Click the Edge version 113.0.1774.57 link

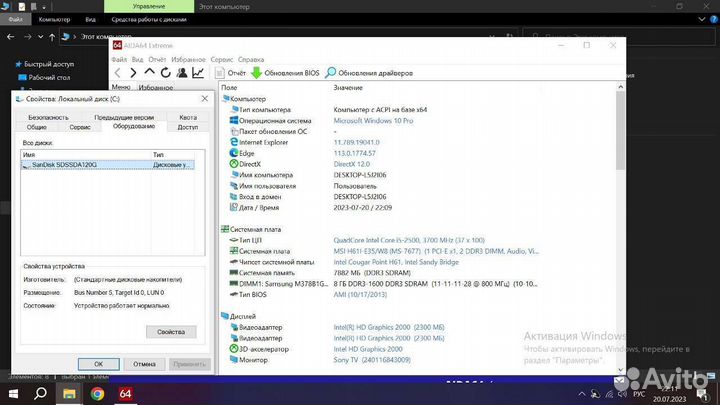pos(354,153)
